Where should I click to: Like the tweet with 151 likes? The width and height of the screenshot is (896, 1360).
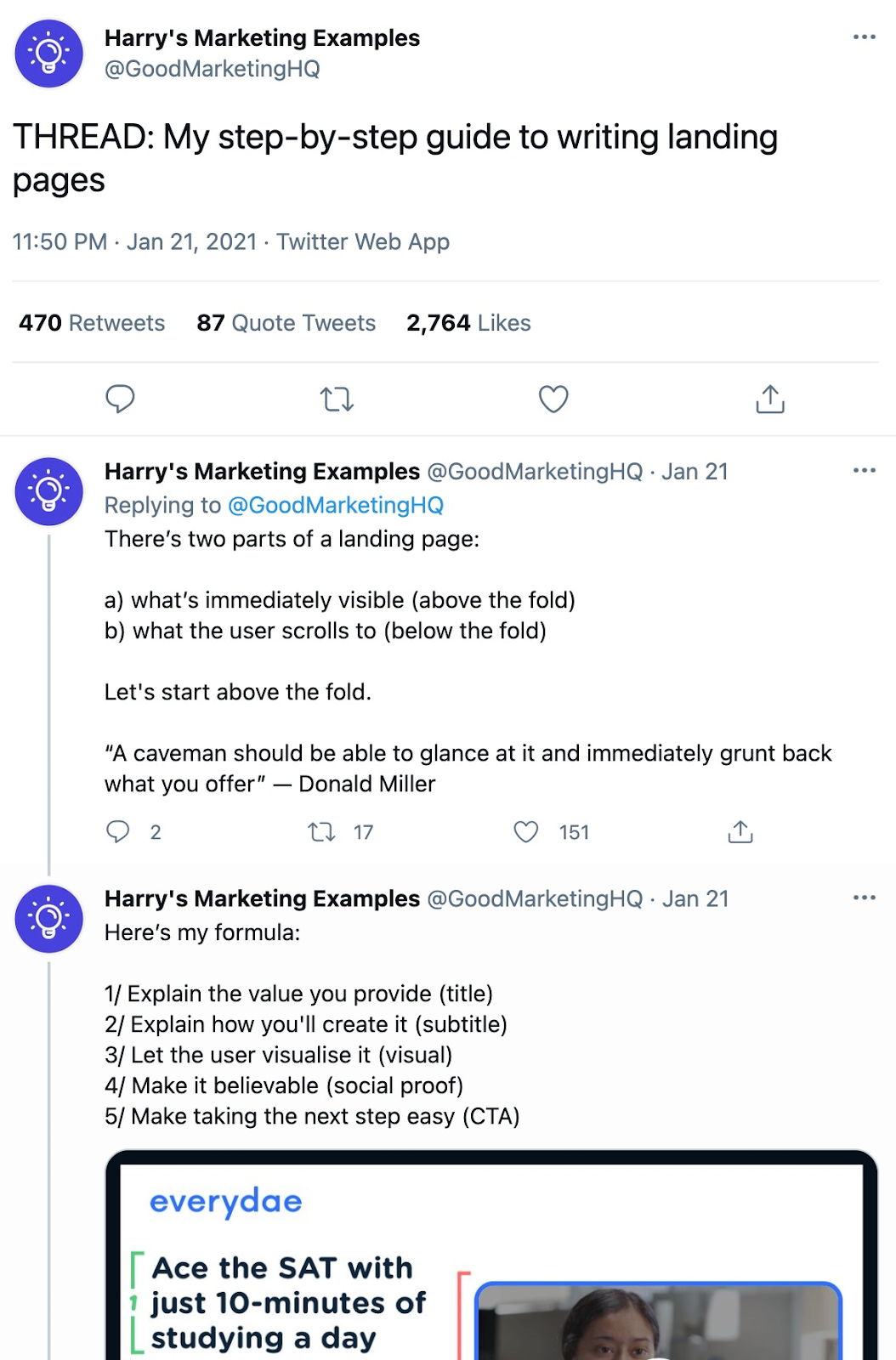coord(526,831)
